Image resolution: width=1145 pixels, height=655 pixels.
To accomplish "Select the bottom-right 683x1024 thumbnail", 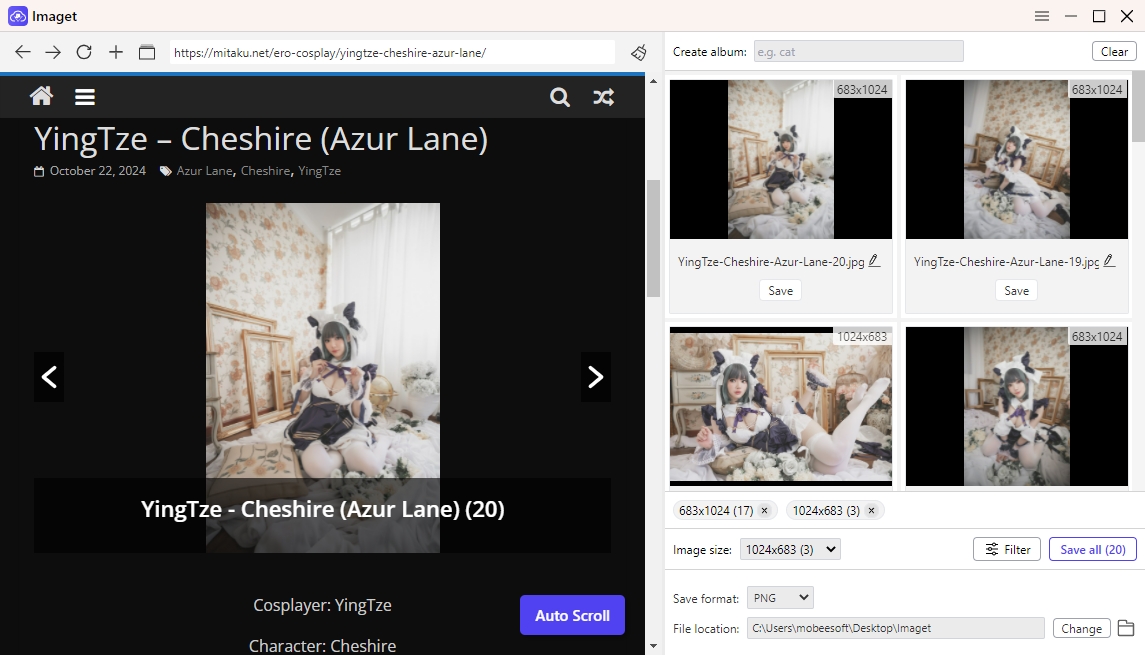I will pos(1016,406).
